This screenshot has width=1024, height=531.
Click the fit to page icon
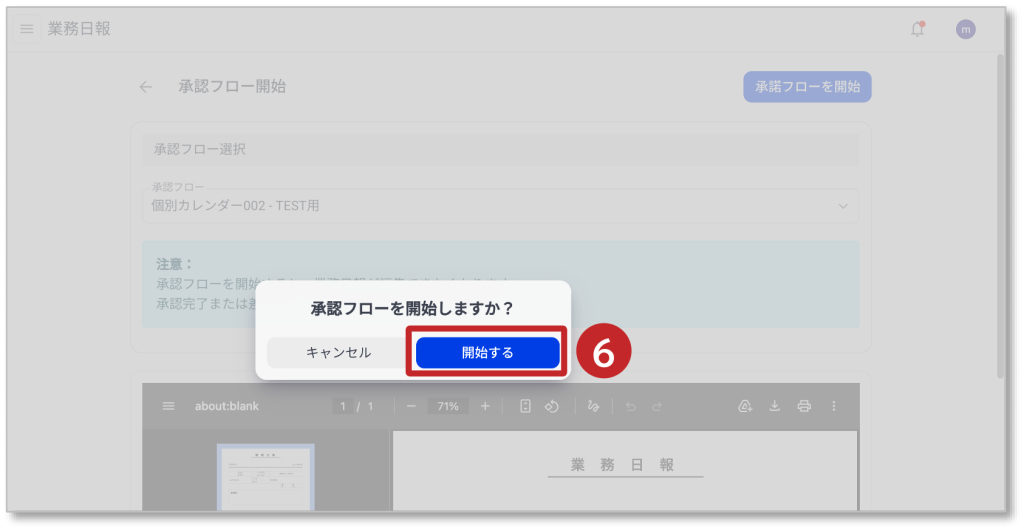point(525,406)
